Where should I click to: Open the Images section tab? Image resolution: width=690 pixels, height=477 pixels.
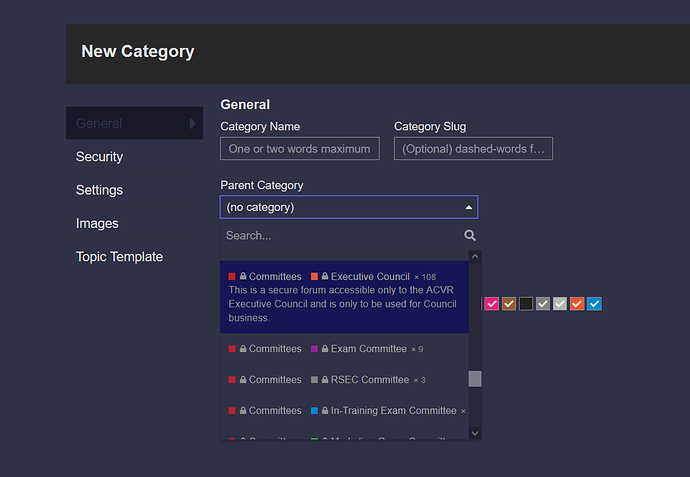134,224
